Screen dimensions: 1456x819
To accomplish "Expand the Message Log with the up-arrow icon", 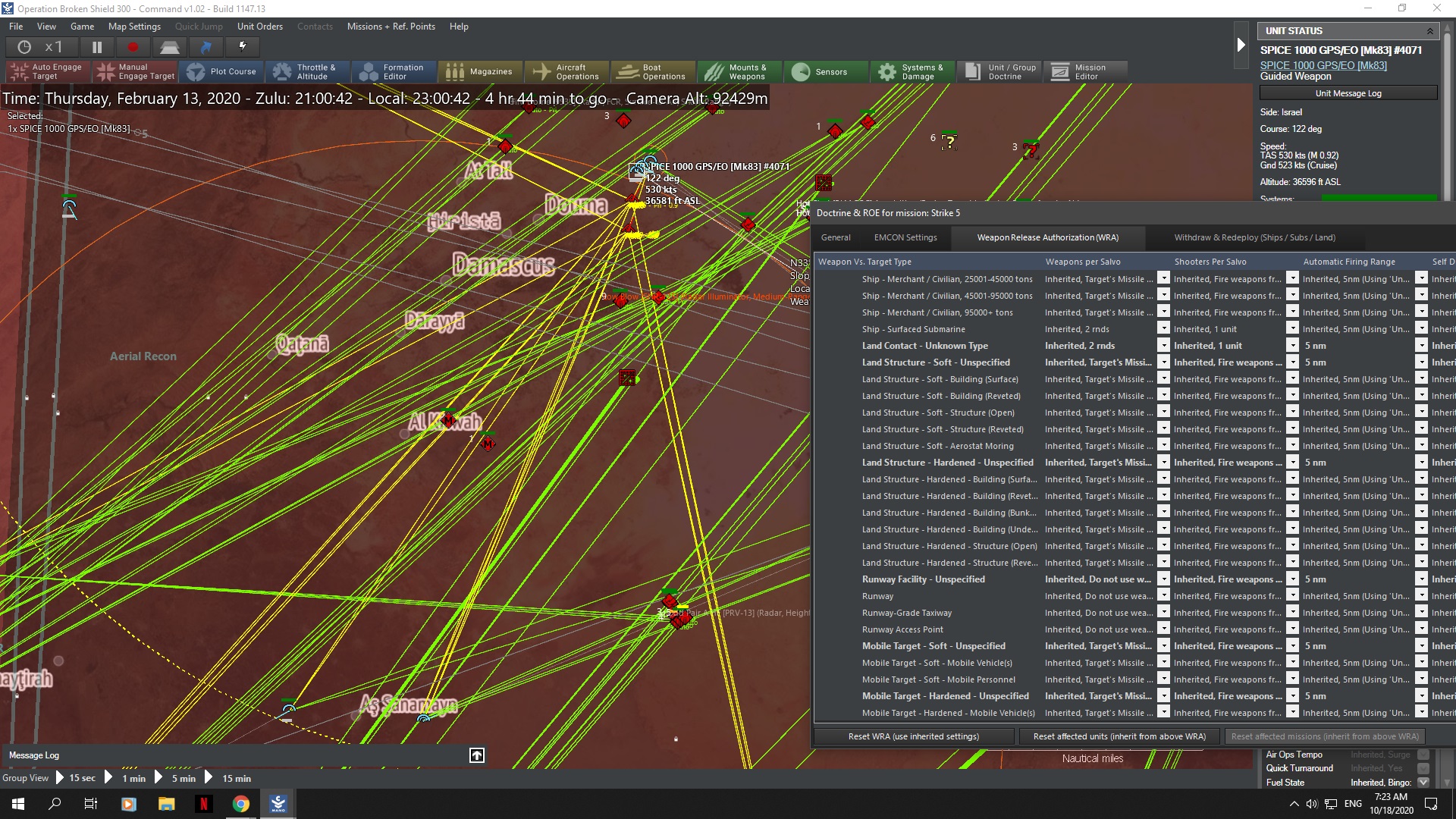I will point(477,755).
